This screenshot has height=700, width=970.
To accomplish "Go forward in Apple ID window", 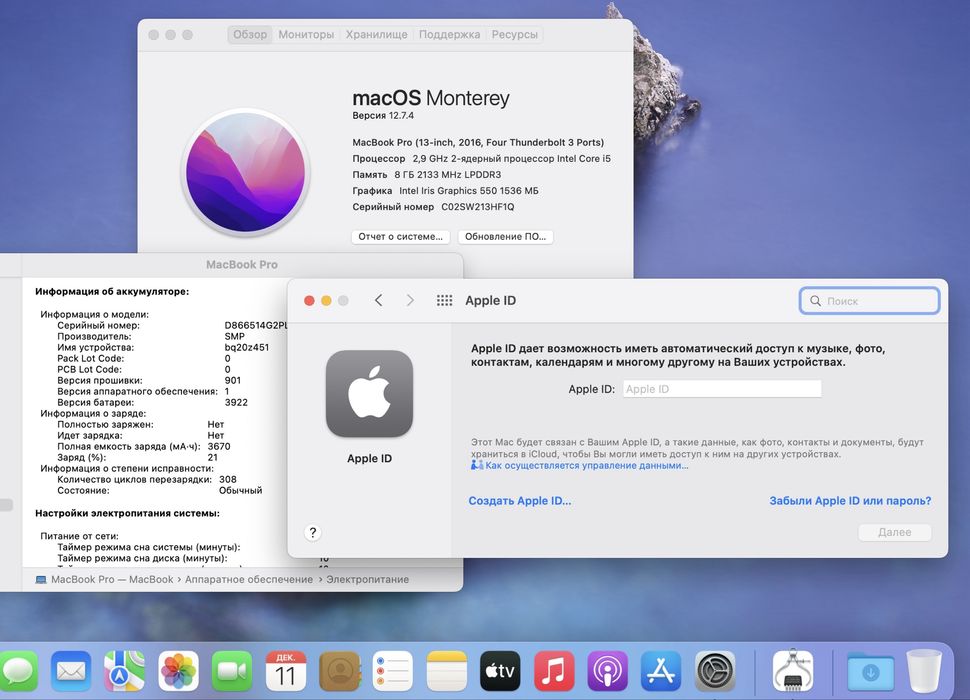I will (x=410, y=301).
